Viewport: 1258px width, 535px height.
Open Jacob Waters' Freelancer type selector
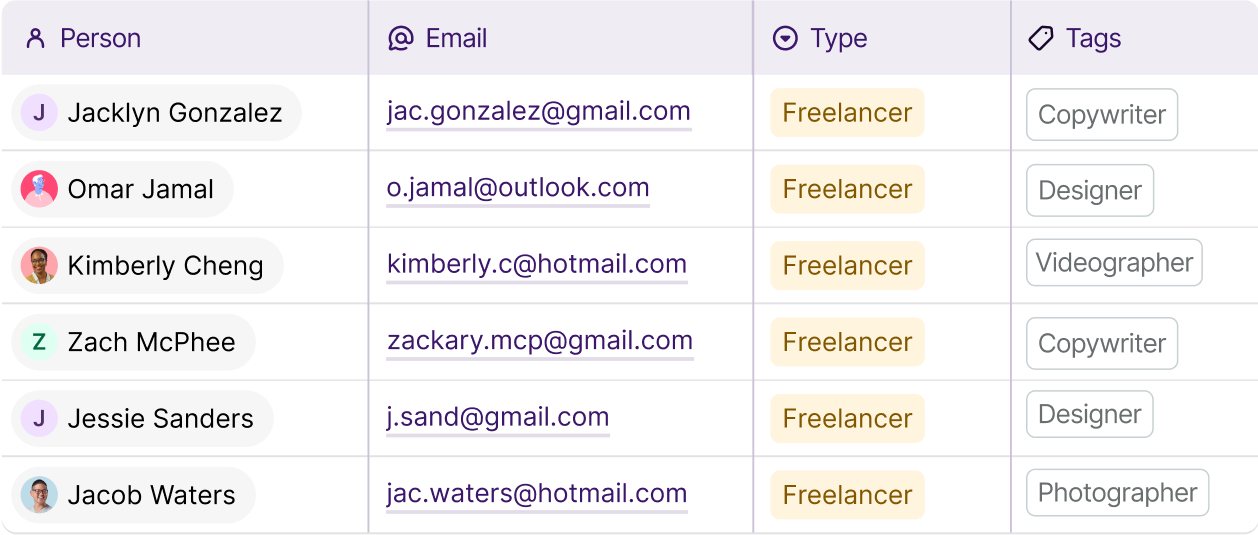[847, 495]
